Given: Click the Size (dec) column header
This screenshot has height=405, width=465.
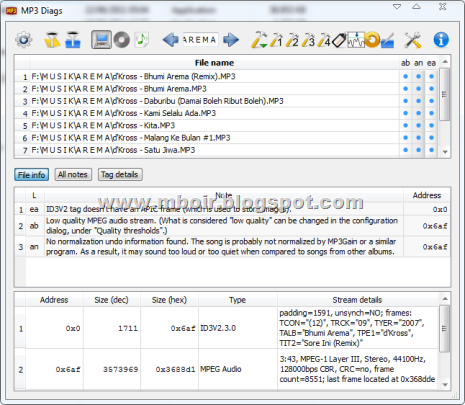Looking at the screenshot, I should (x=111, y=300).
